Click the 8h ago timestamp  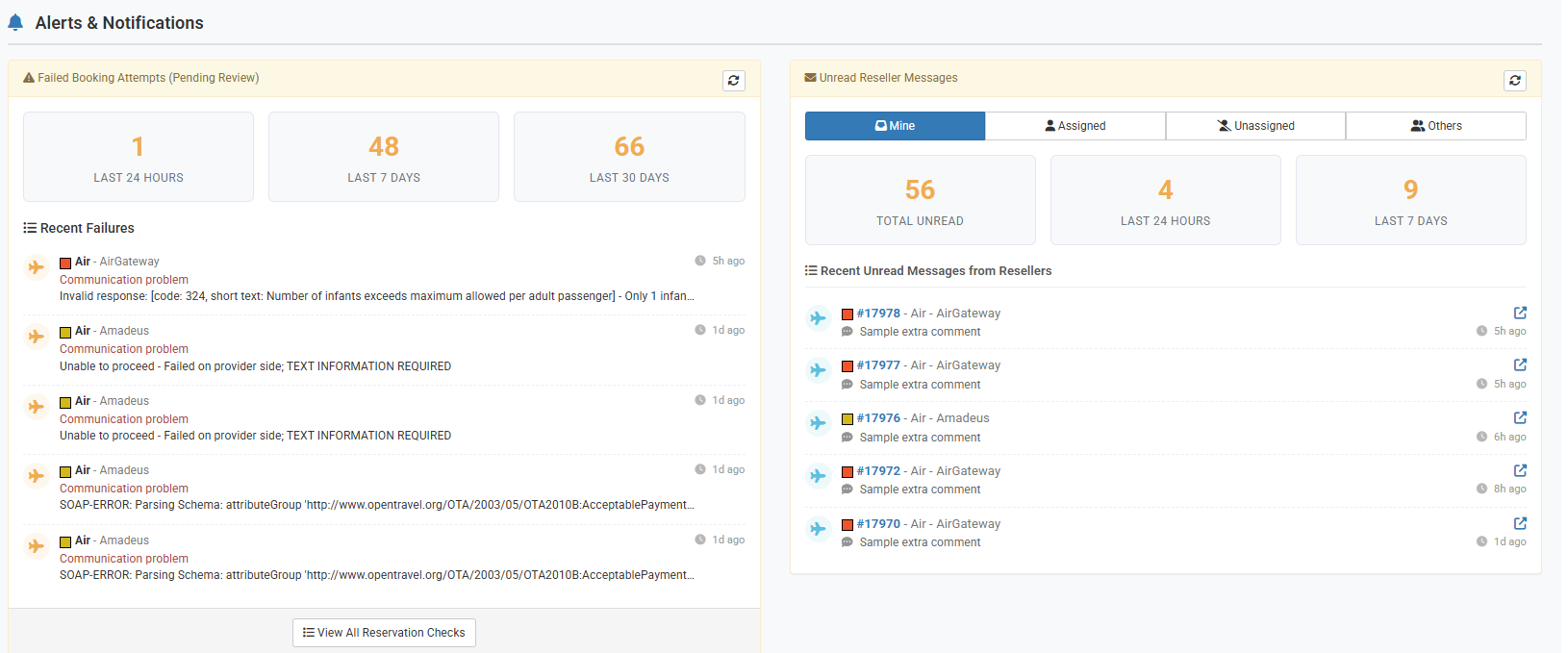(x=1509, y=489)
